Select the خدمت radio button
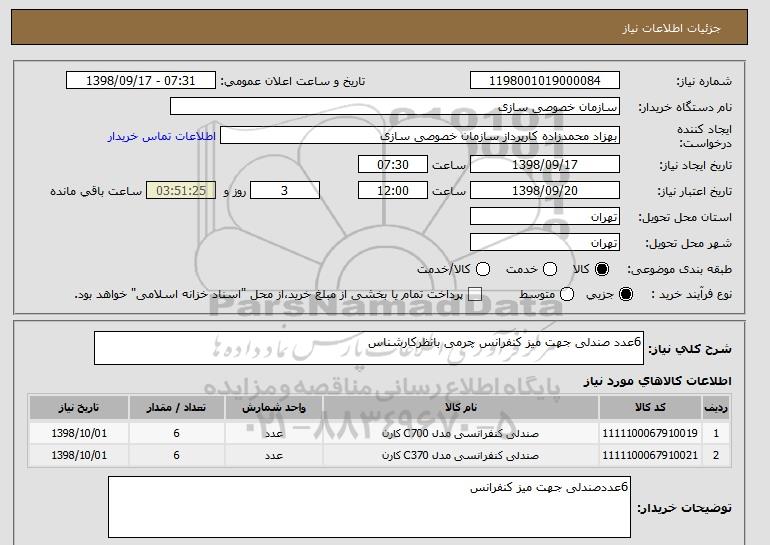Image resolution: width=770 pixels, height=545 pixels. 550,269
